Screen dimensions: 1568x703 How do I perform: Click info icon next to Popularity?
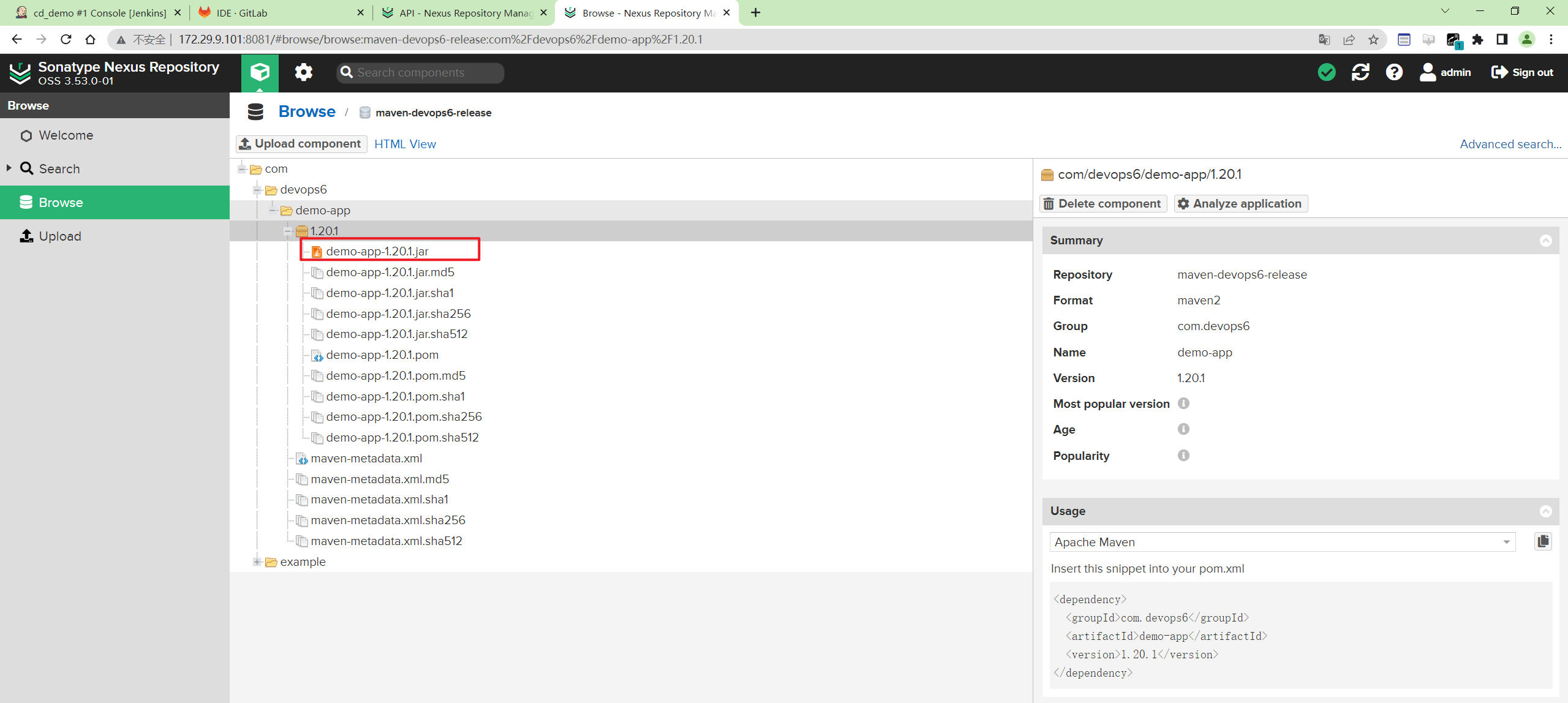[1183, 455]
